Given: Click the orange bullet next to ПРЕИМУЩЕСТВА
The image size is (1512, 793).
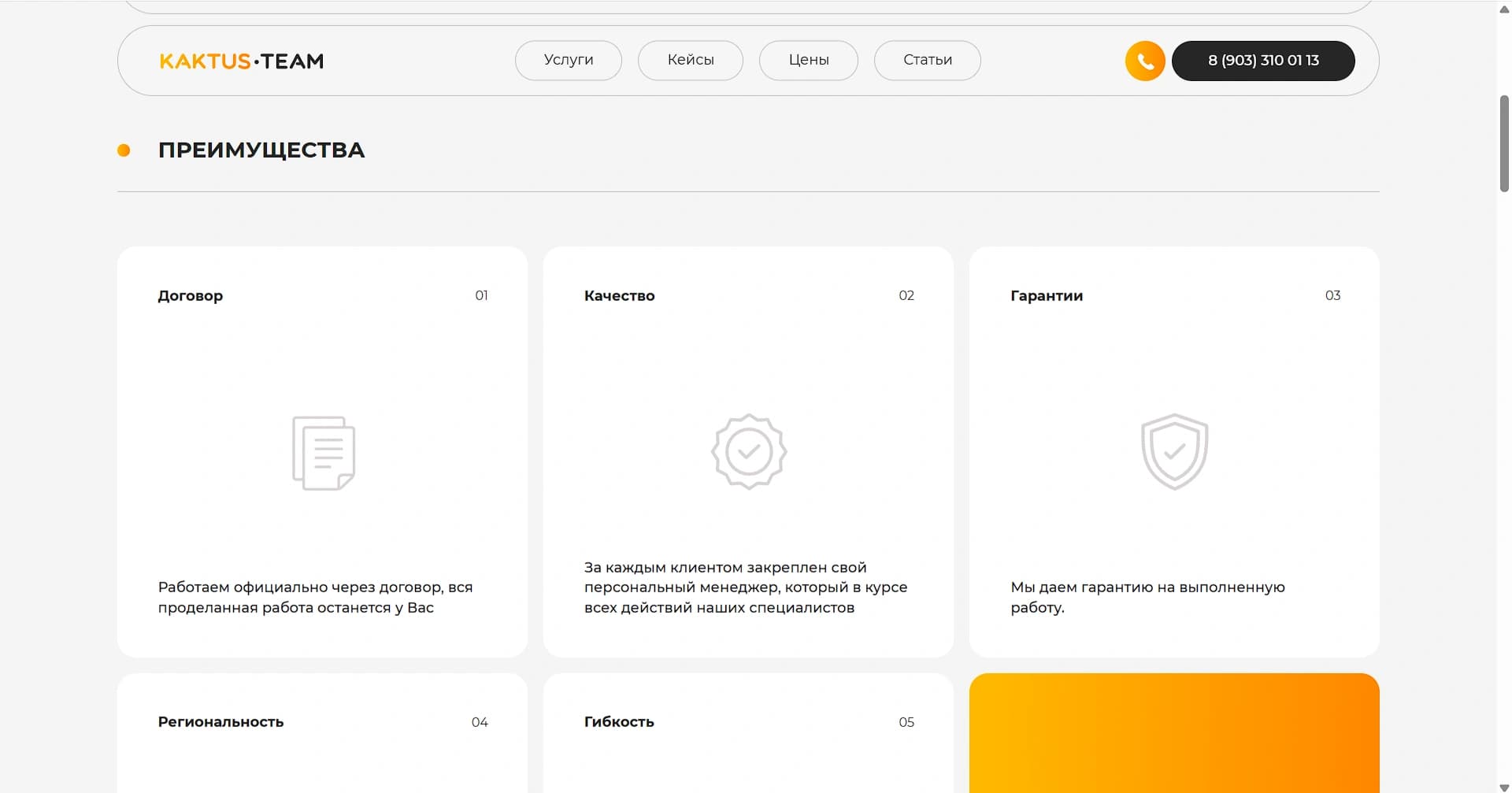Looking at the screenshot, I should 124,150.
